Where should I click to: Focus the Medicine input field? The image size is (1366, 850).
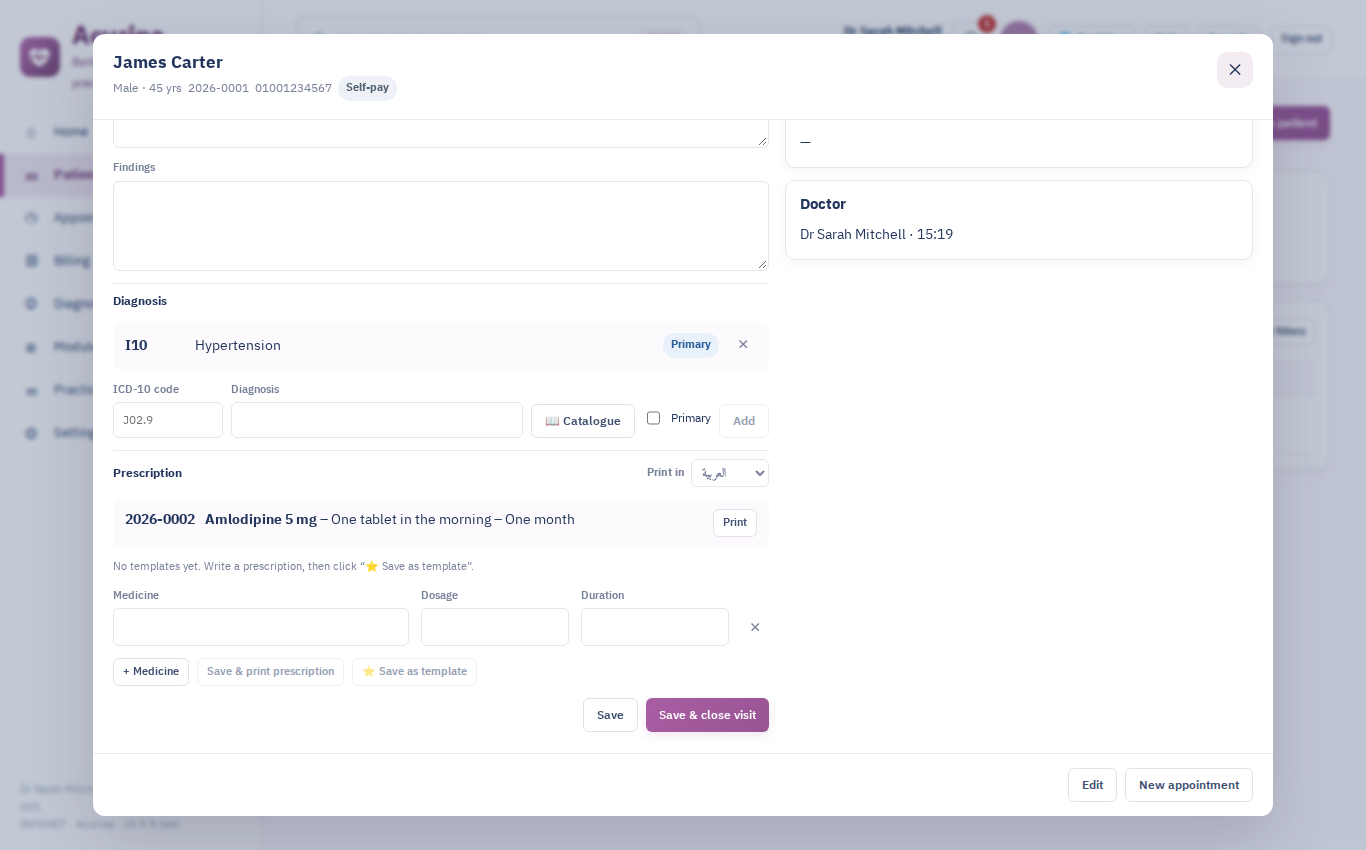click(261, 627)
